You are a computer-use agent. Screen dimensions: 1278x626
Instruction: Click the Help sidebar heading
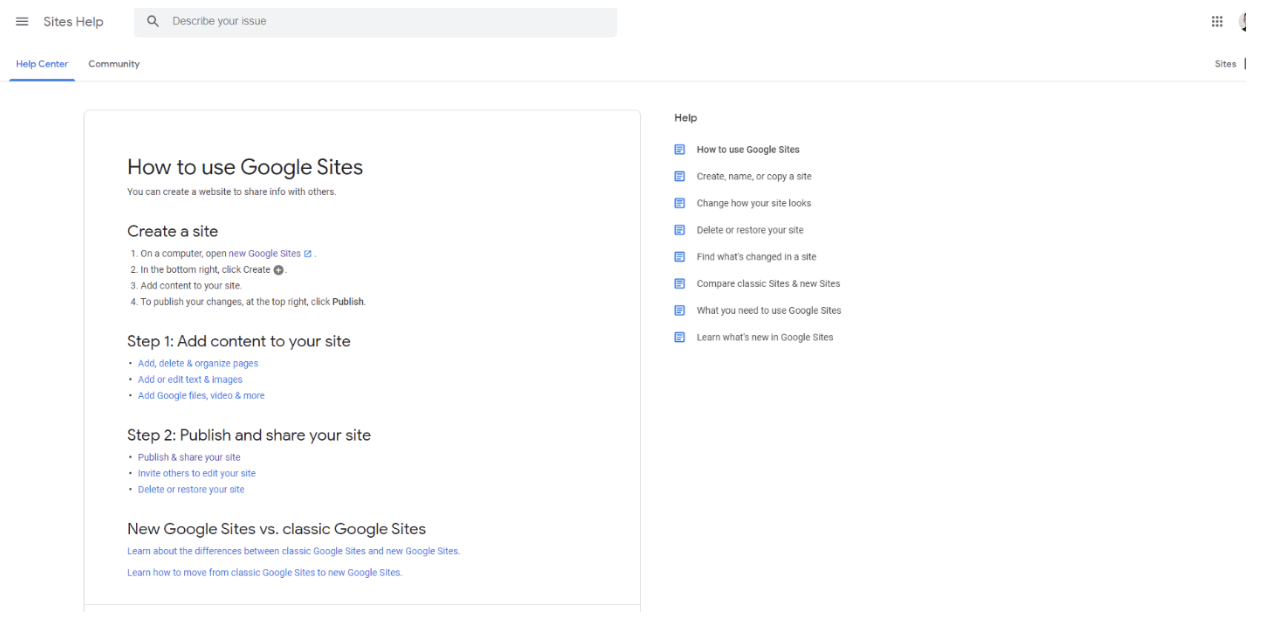click(x=685, y=118)
